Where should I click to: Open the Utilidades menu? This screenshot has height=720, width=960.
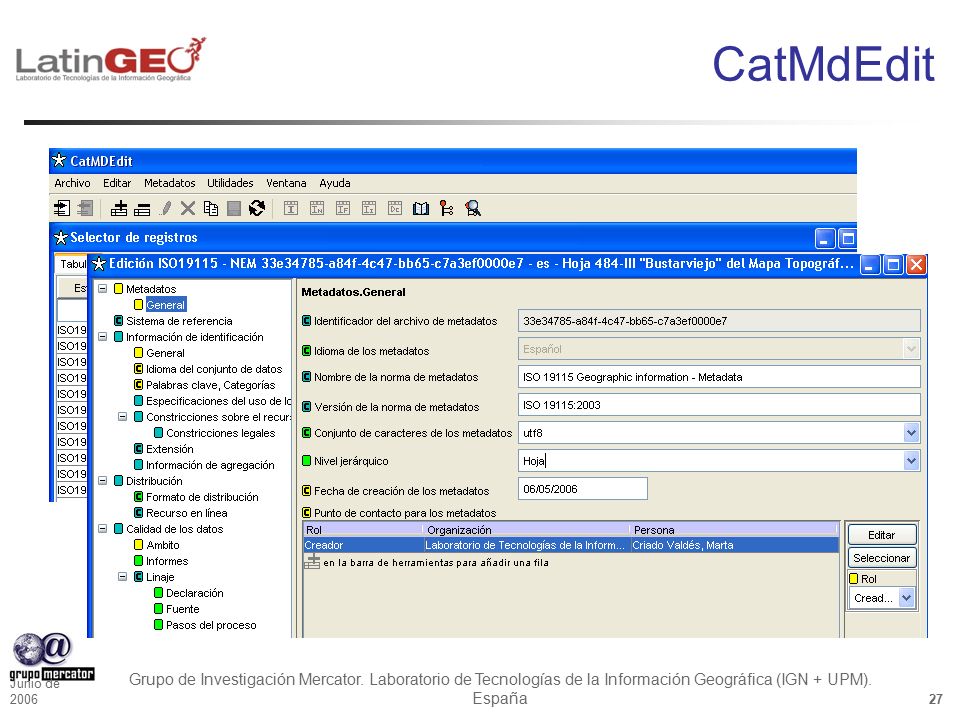click(230, 183)
